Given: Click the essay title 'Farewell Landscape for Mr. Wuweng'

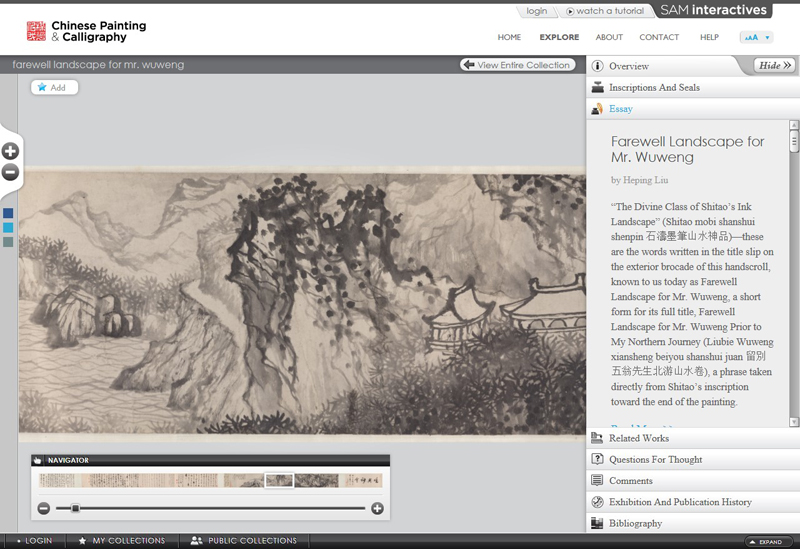Looking at the screenshot, I should pyautogui.click(x=687, y=149).
